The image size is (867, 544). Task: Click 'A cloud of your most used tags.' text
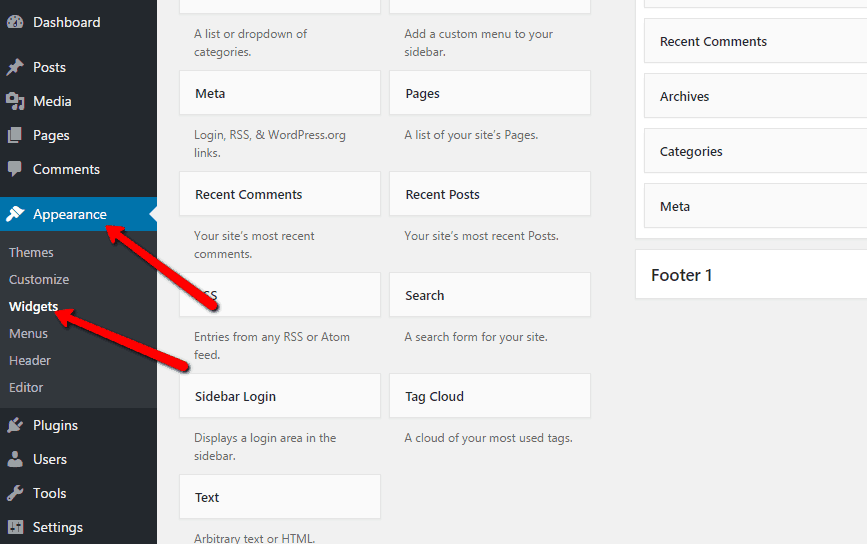[488, 438]
